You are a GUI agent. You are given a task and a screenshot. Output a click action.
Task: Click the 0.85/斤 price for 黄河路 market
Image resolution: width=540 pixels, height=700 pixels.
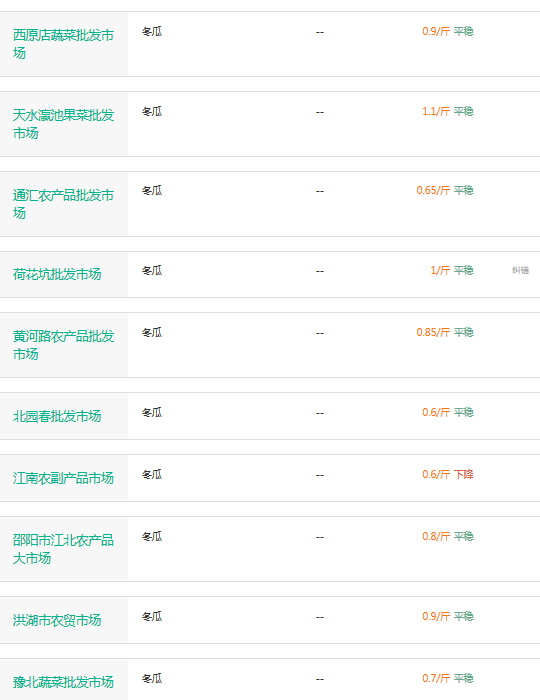pos(433,332)
